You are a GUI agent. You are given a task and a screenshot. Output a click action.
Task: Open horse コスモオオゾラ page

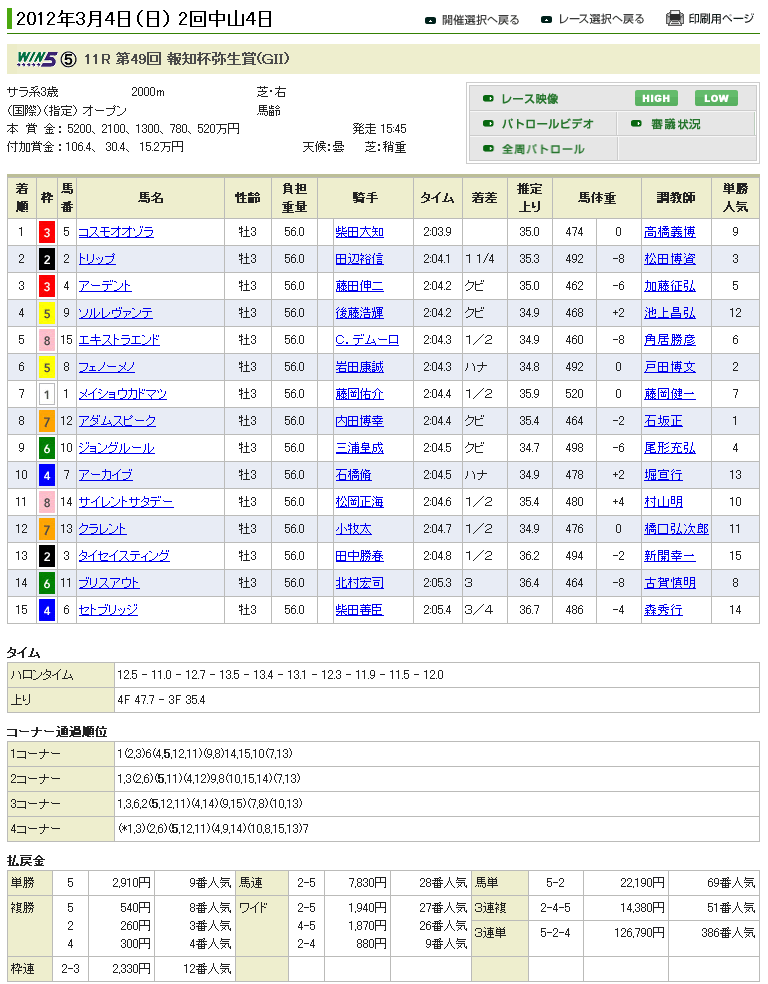pos(116,232)
